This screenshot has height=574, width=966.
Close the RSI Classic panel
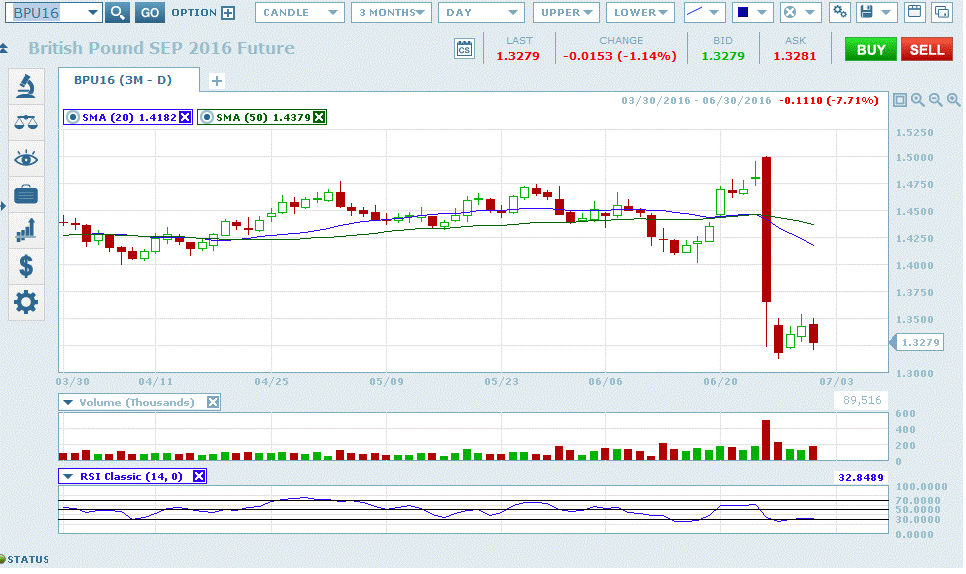[199, 476]
